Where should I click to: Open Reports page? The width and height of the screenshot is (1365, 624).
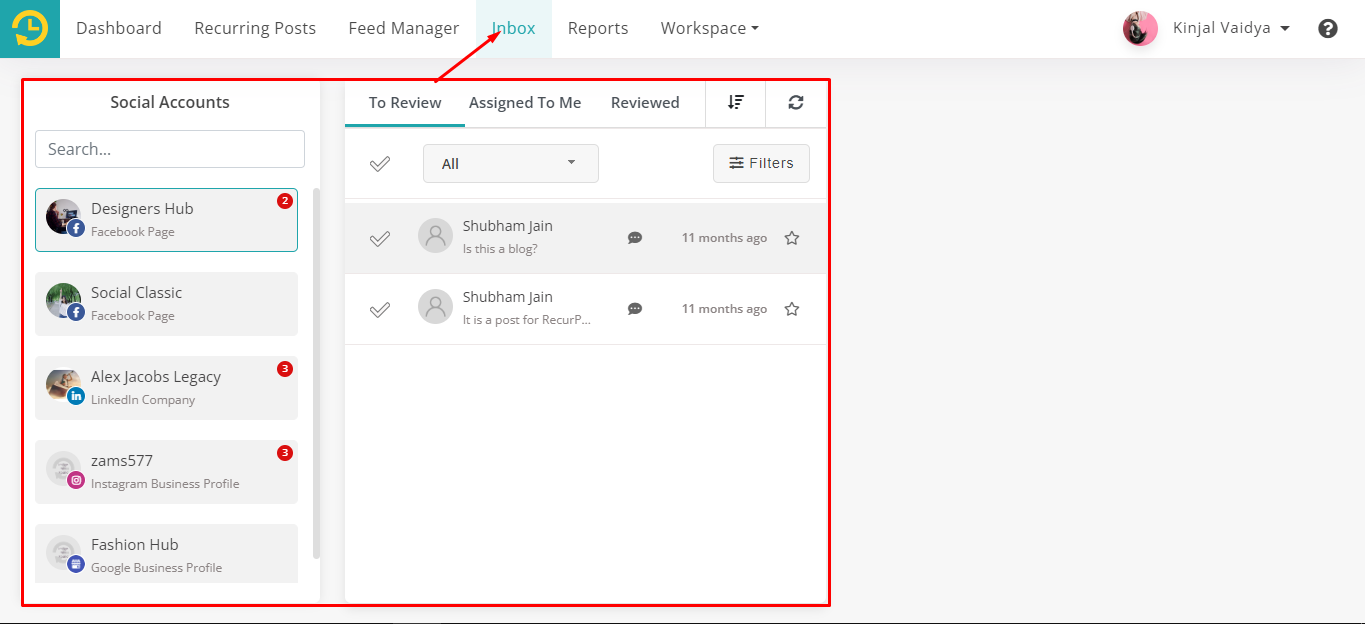pyautogui.click(x=598, y=28)
